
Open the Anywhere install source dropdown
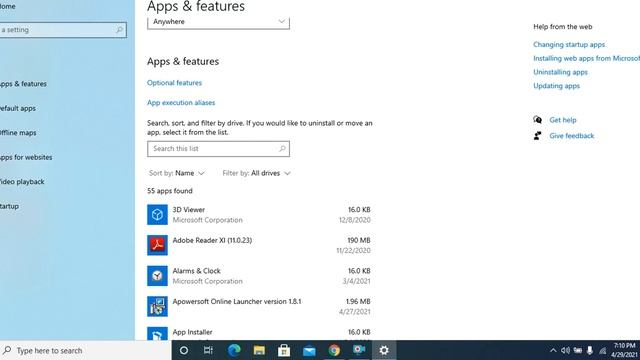coord(218,22)
